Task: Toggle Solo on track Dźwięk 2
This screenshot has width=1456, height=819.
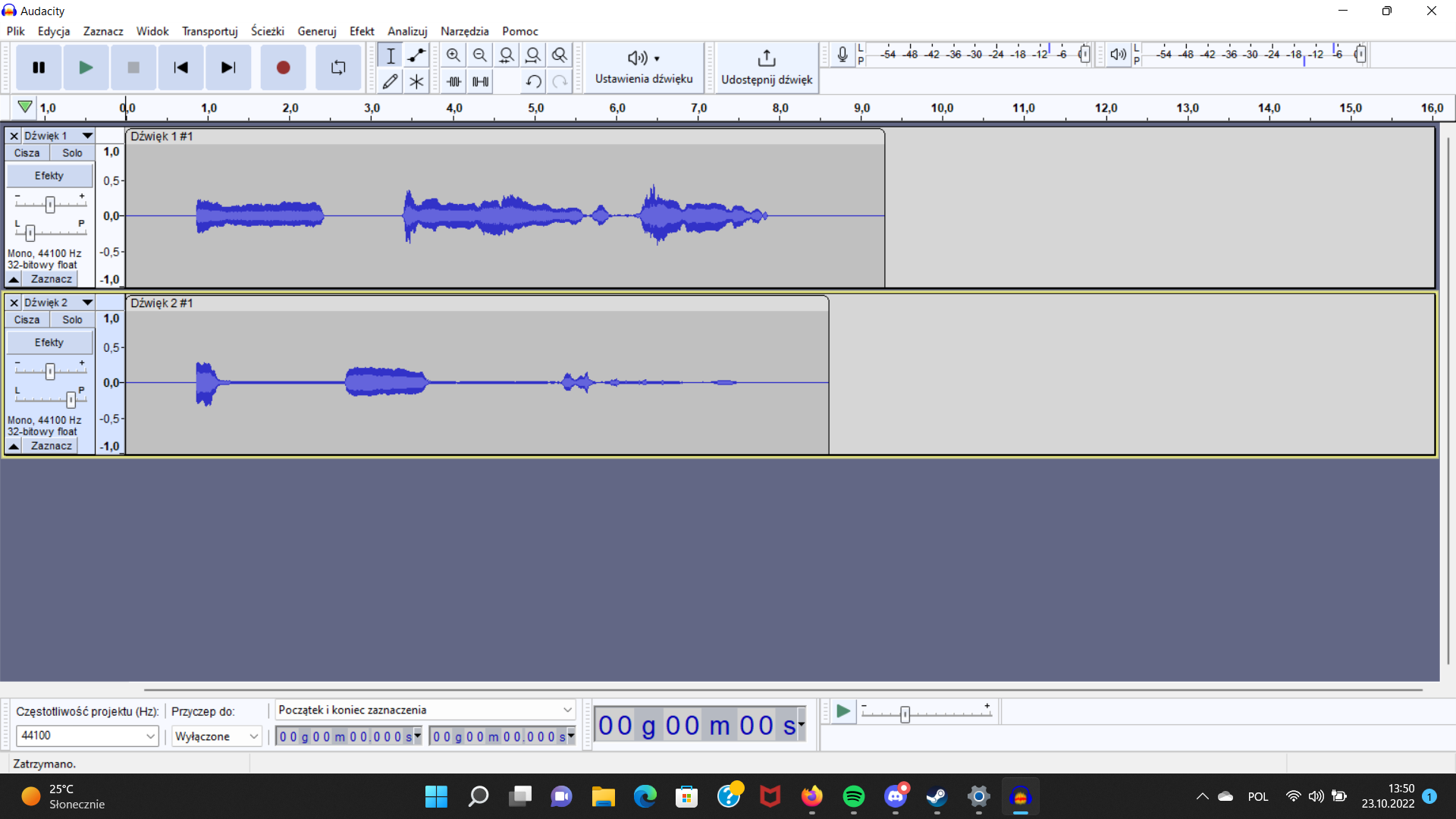Action: pyautogui.click(x=72, y=319)
